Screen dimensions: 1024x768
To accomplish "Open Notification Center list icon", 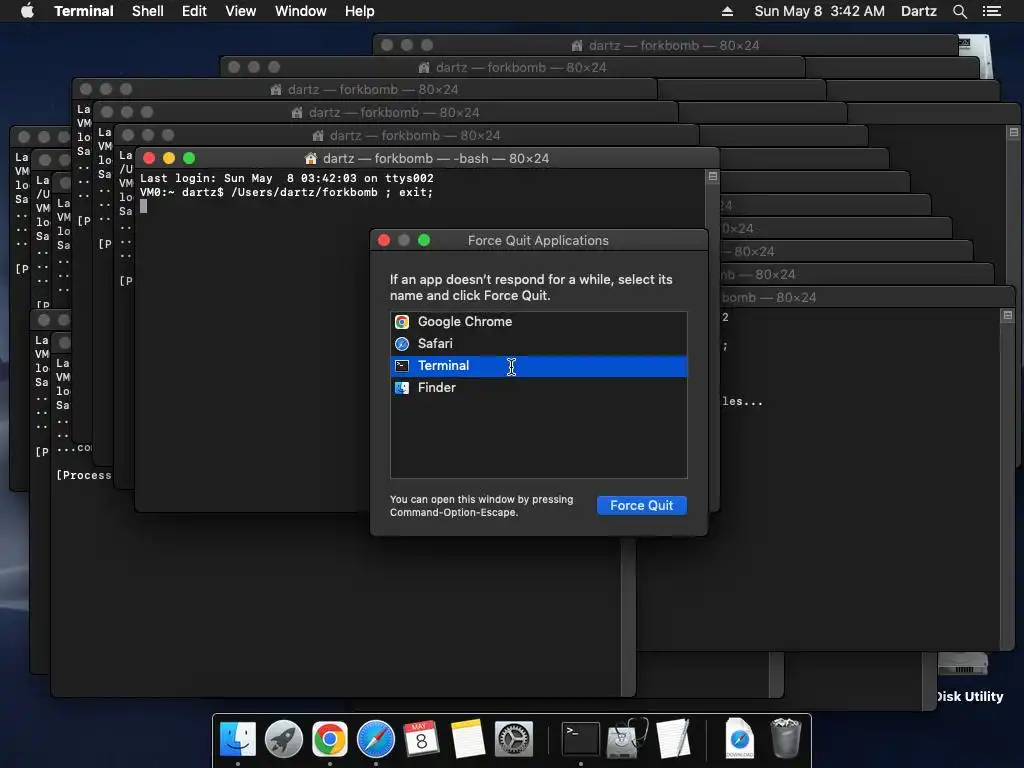I will (992, 11).
